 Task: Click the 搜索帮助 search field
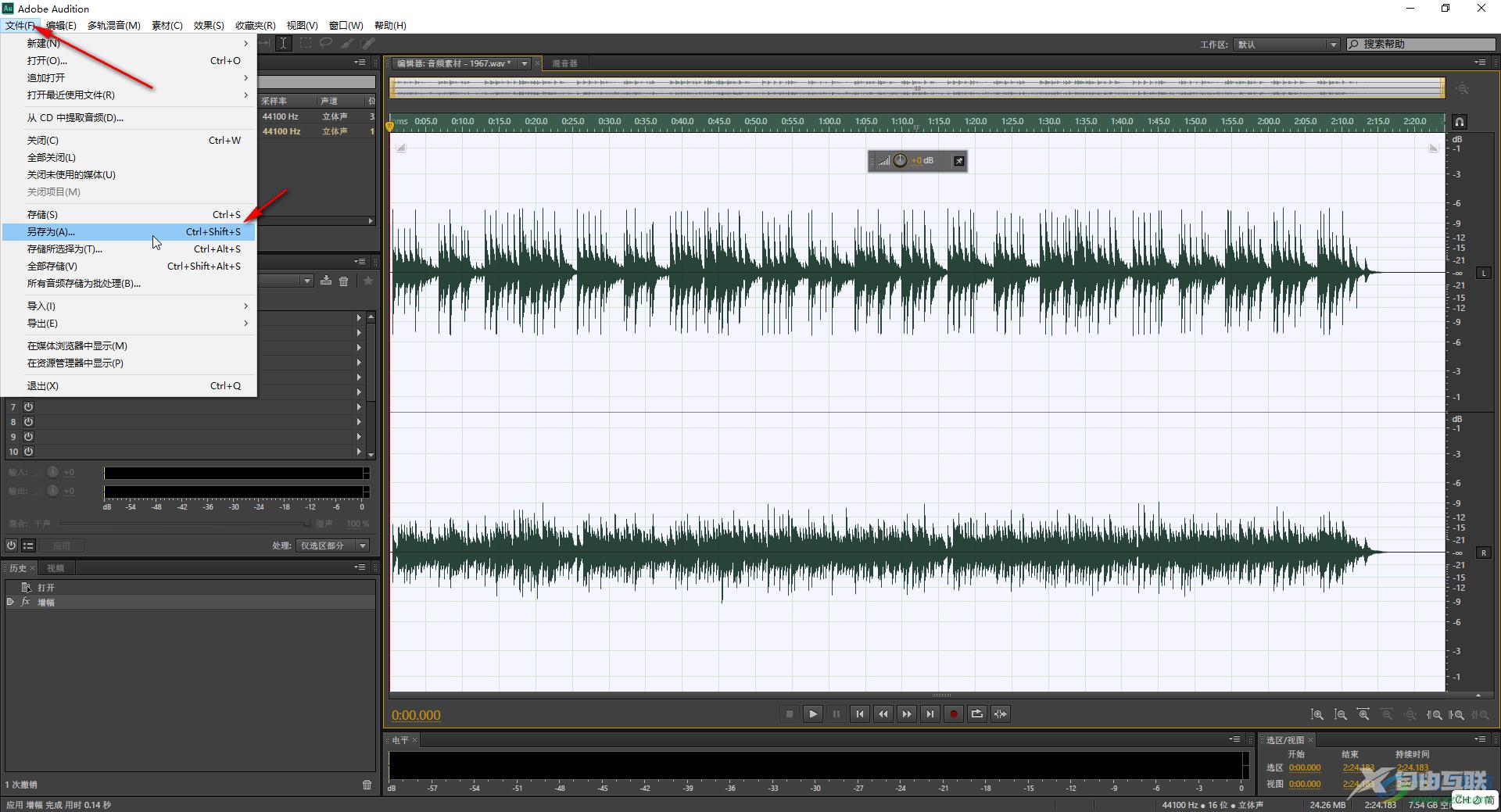coord(1420,45)
